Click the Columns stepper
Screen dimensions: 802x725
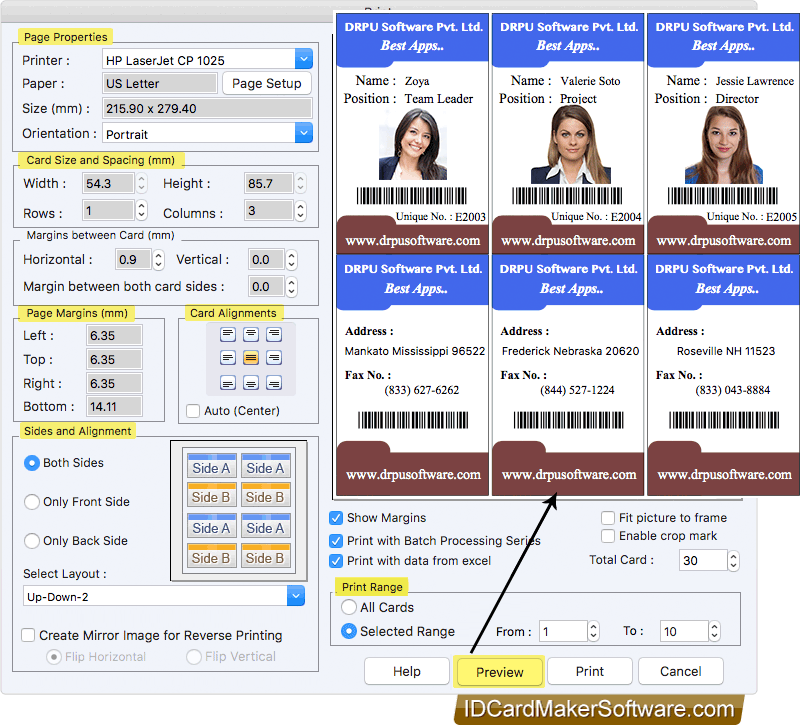(301, 210)
